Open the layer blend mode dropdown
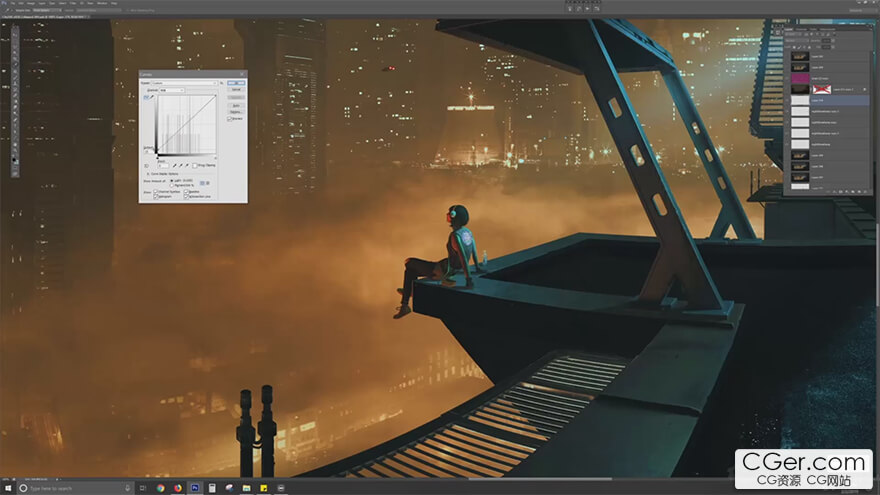This screenshot has width=880, height=495. [x=796, y=40]
